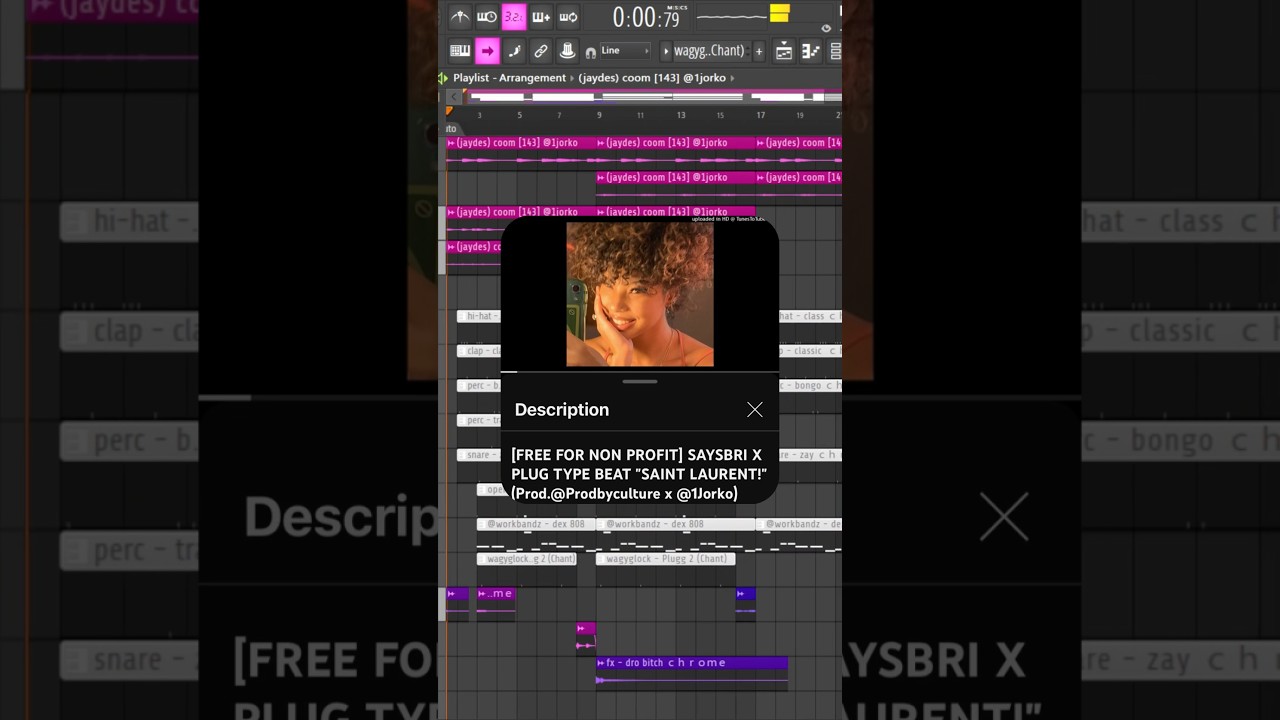Open the channel rack step icon
The width and height of the screenshot is (1280, 720).
click(810, 51)
